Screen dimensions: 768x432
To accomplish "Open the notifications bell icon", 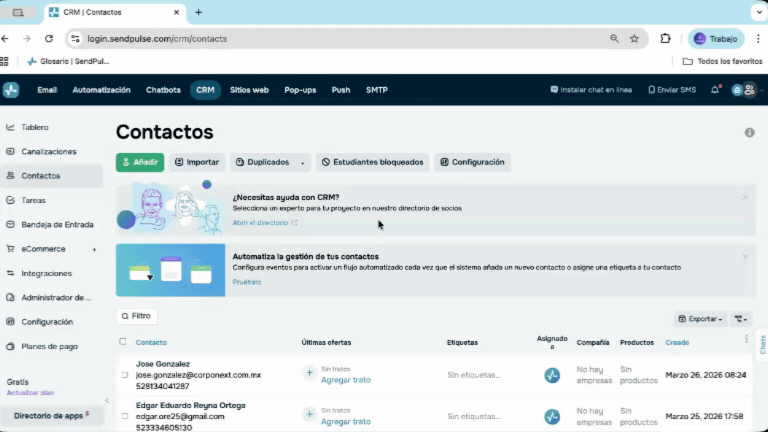I will [x=715, y=90].
